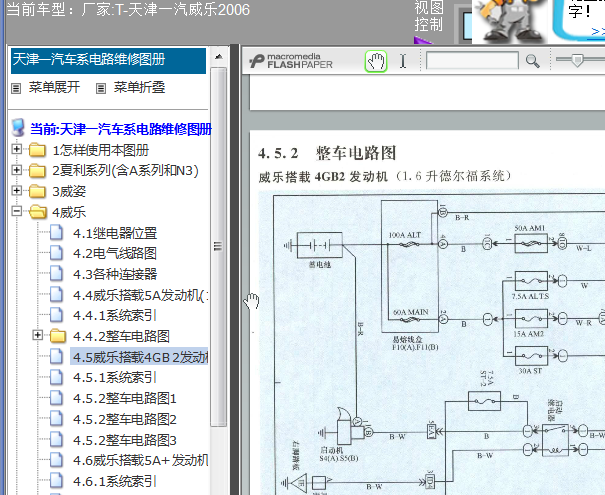Open the 4.1继电器位置 page
Screen dimensions: 605x495
pos(115,233)
